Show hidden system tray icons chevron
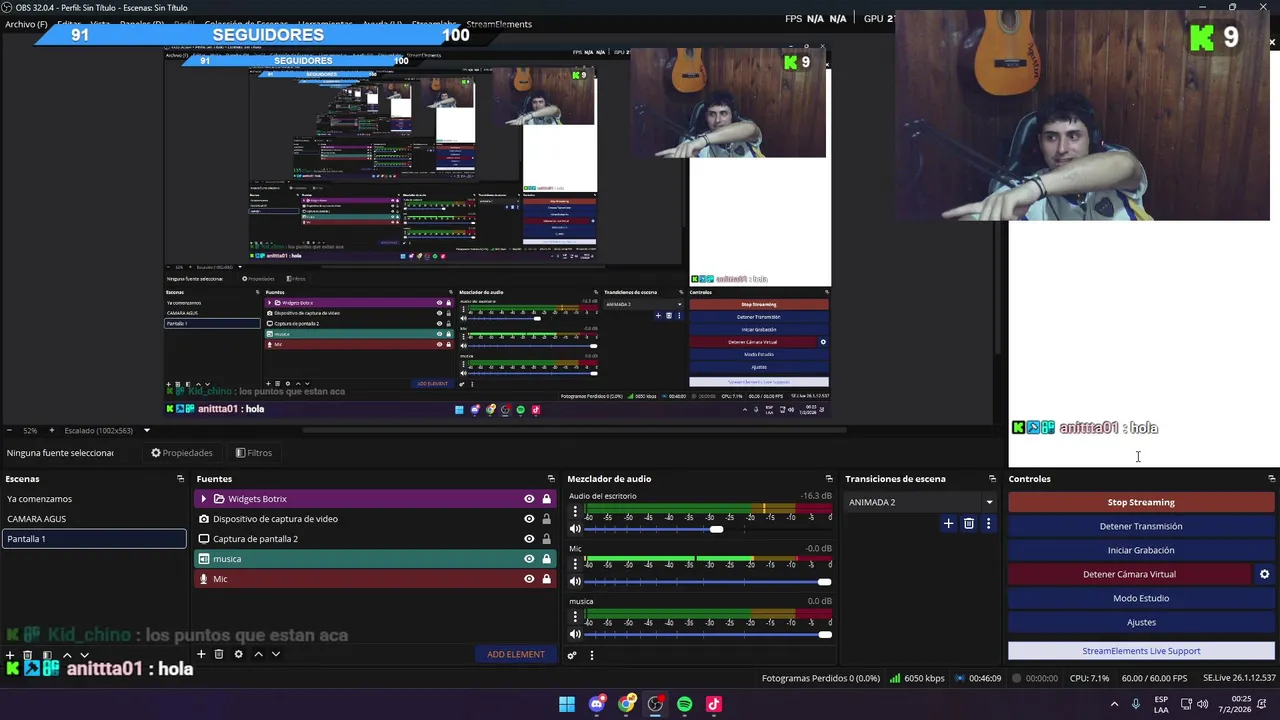Screen dimensions: 1280x720 click(1114, 704)
